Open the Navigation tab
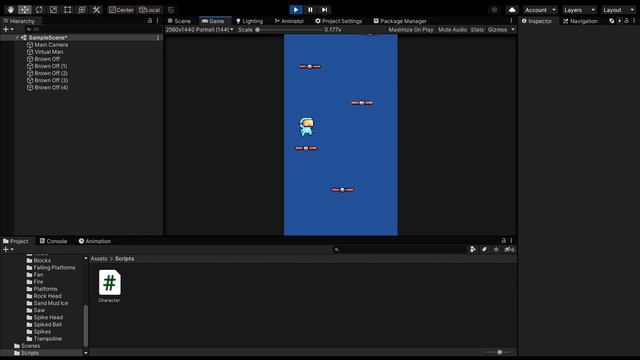640x360 pixels. pyautogui.click(x=580, y=21)
